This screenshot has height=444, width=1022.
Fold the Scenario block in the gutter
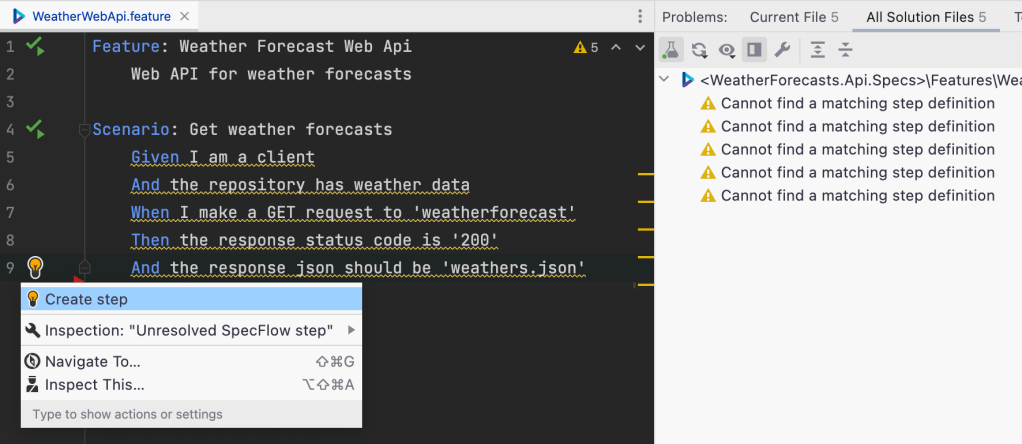click(x=85, y=129)
